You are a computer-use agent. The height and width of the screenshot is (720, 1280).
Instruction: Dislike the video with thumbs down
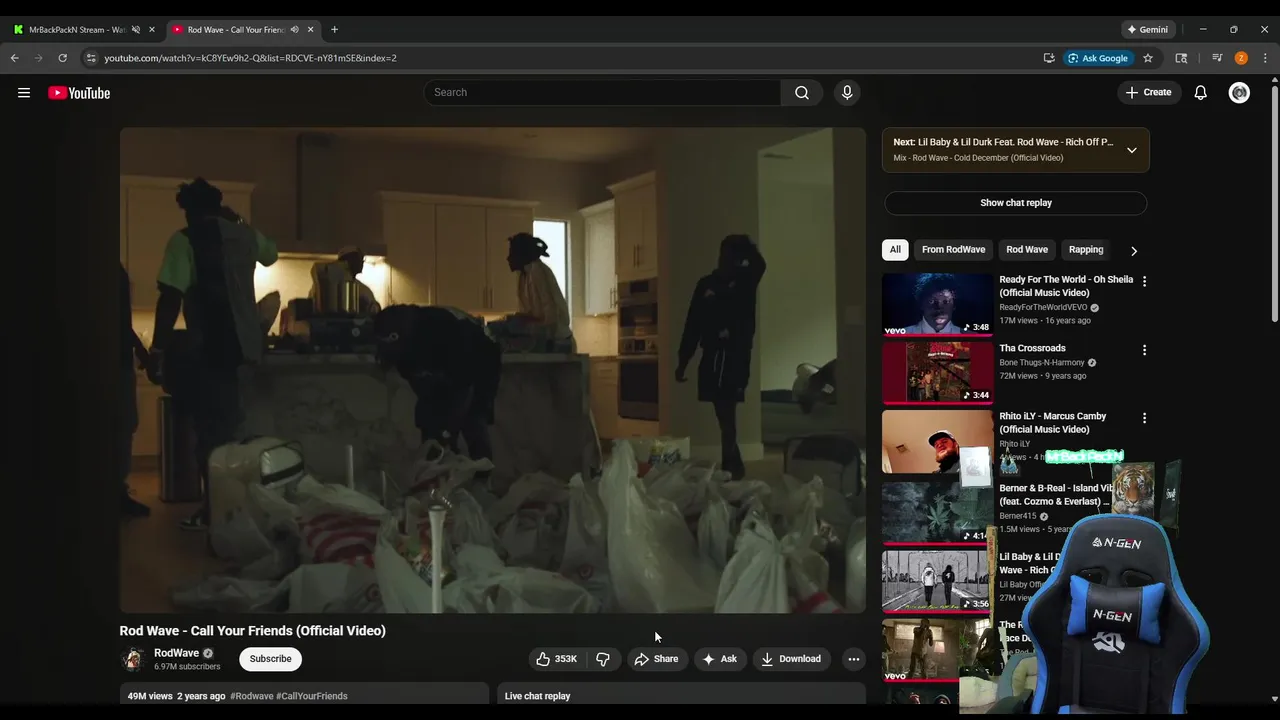pyautogui.click(x=603, y=659)
